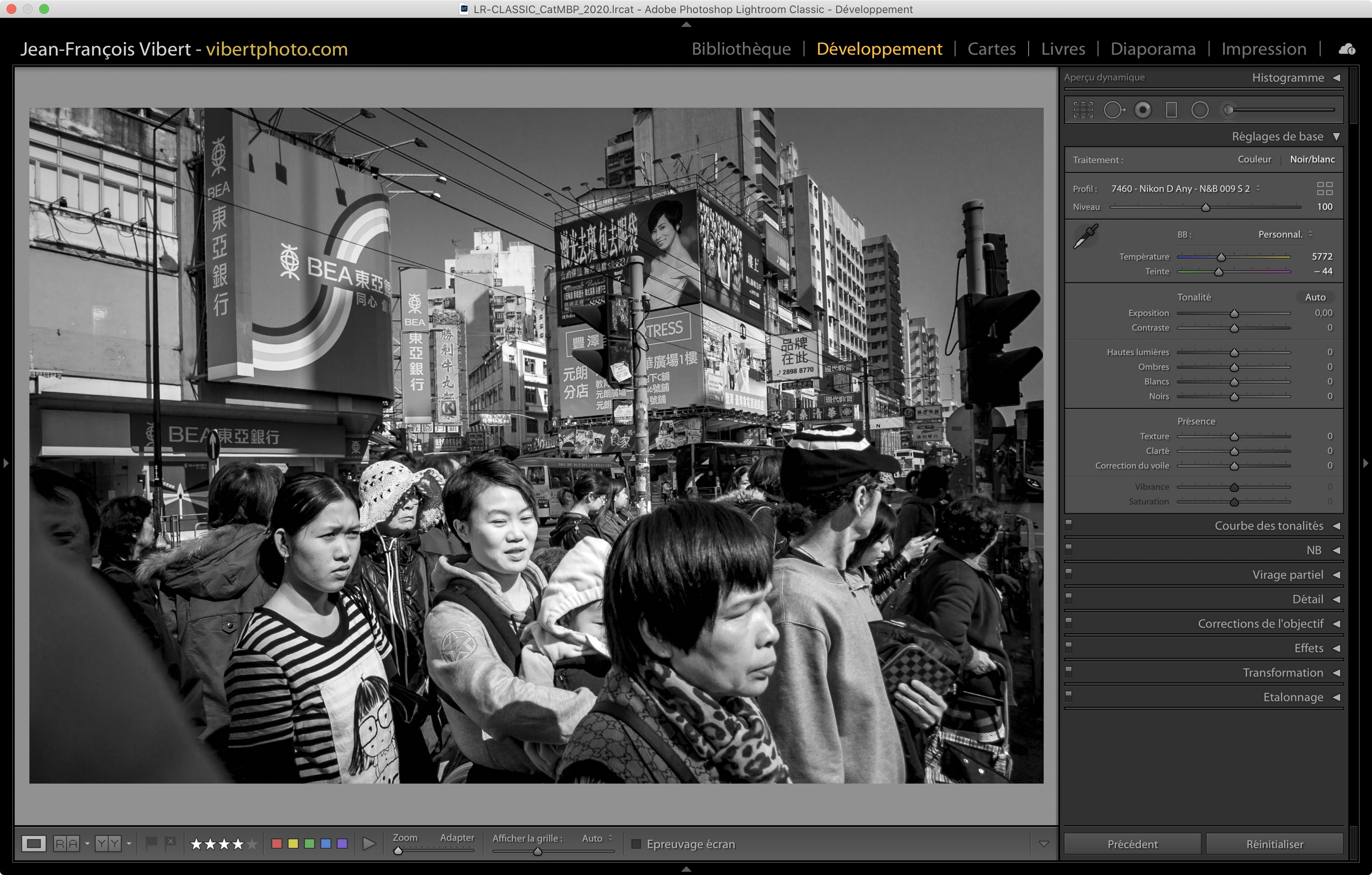This screenshot has height=875, width=1372.
Task: Select the Graduated filter tool
Action: (1171, 110)
